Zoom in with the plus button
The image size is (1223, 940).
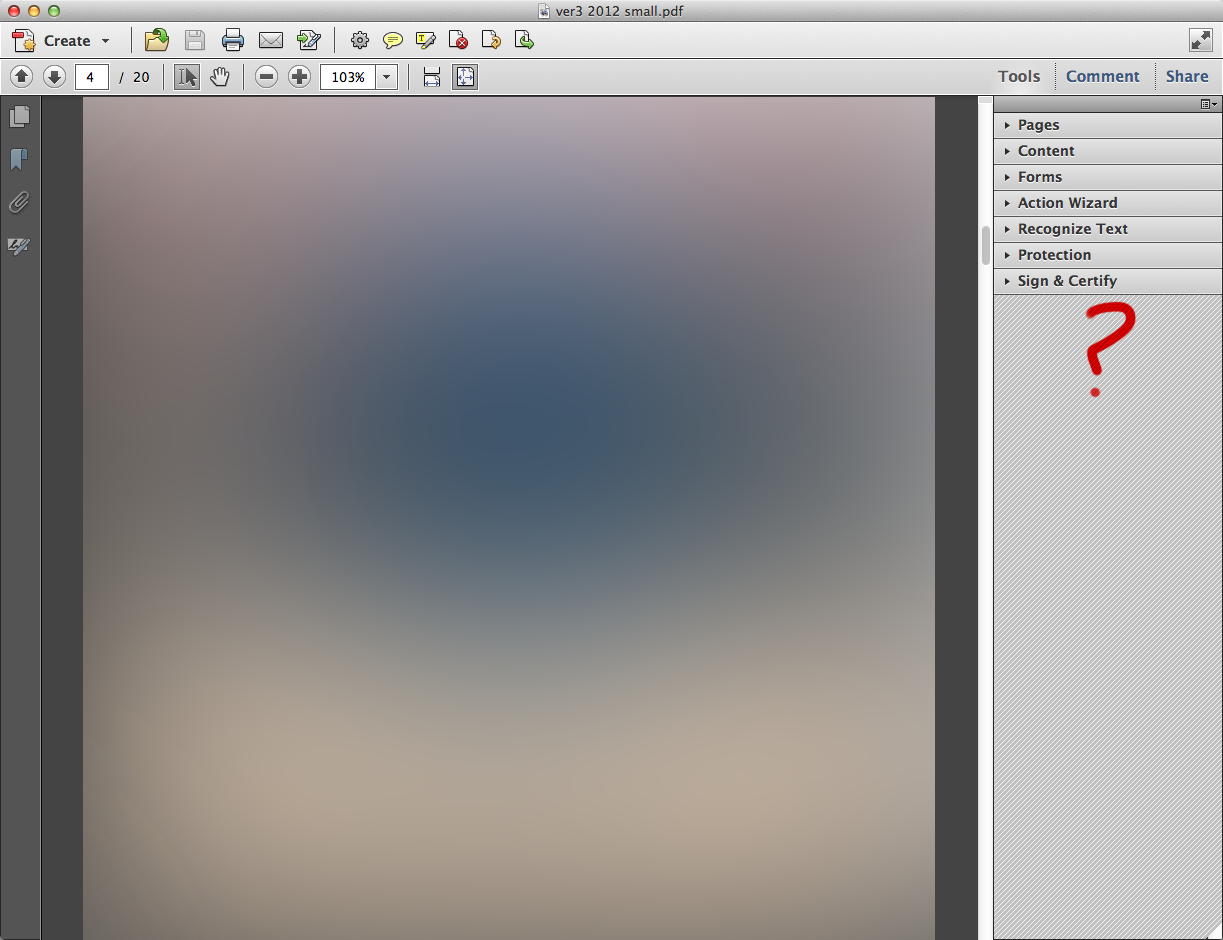click(x=299, y=77)
